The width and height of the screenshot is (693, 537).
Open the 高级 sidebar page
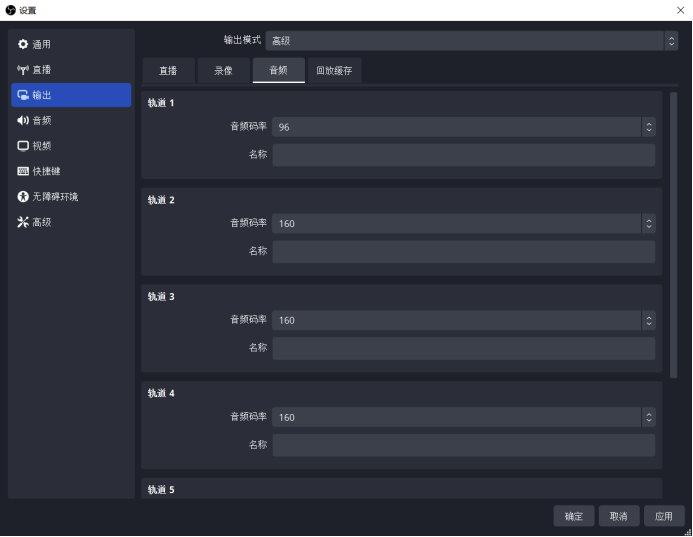click(x=71, y=222)
